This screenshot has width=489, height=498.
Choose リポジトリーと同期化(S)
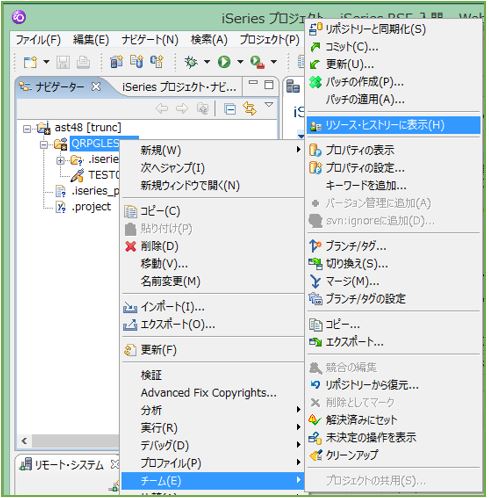click(x=394, y=29)
